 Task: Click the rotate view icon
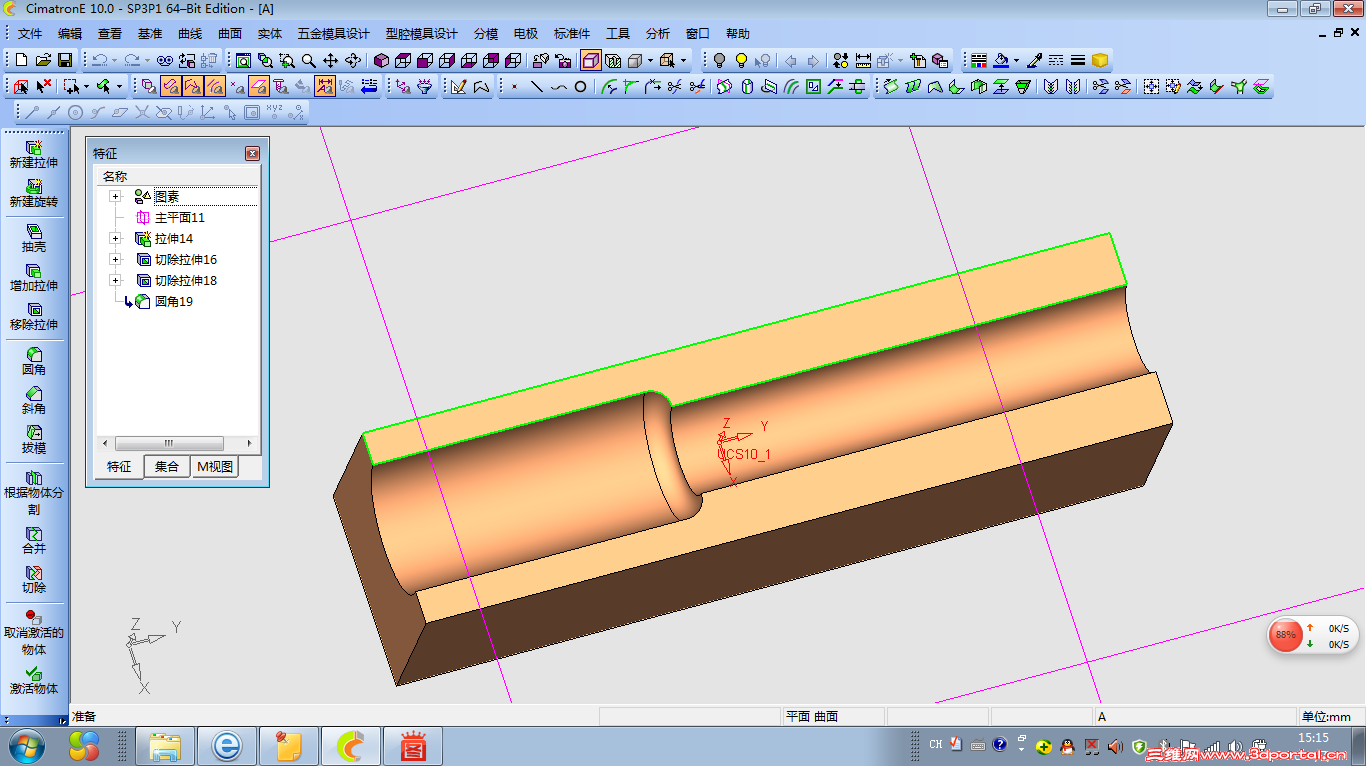352,60
